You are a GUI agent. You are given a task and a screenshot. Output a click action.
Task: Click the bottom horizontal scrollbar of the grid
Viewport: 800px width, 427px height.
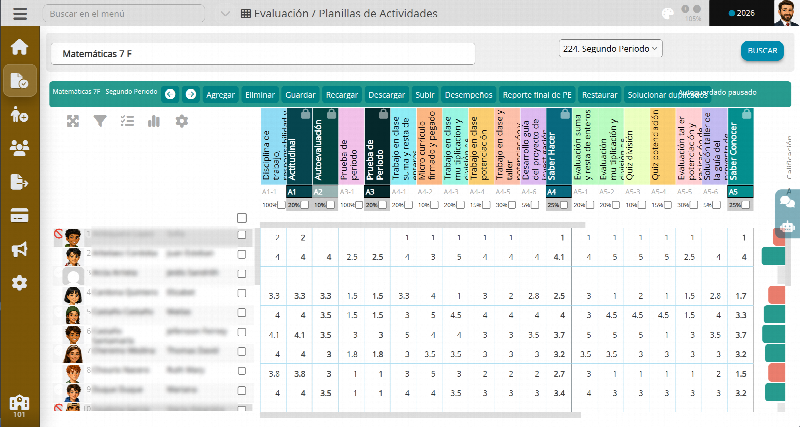(x=420, y=415)
